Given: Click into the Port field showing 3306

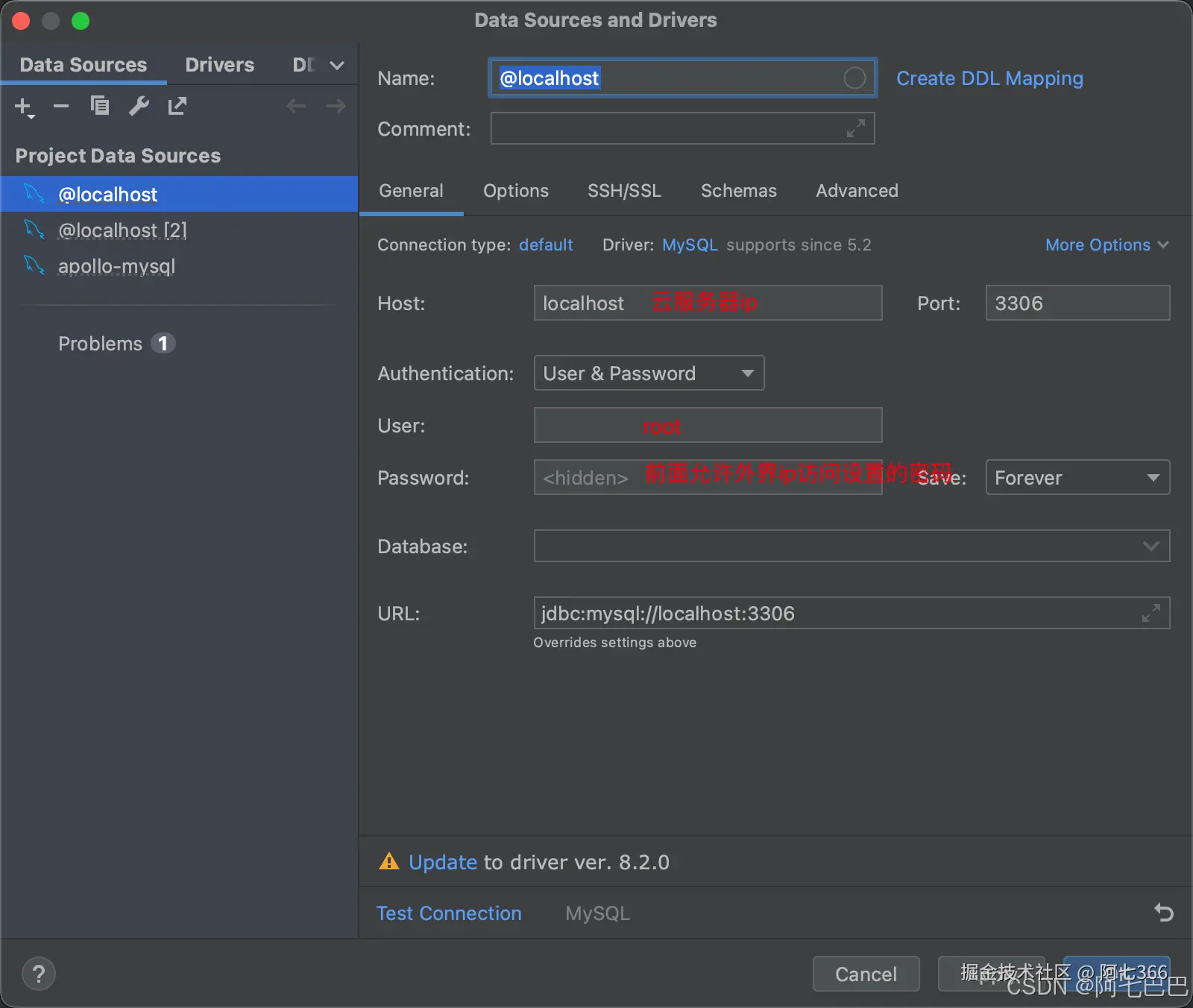Looking at the screenshot, I should [x=1078, y=303].
